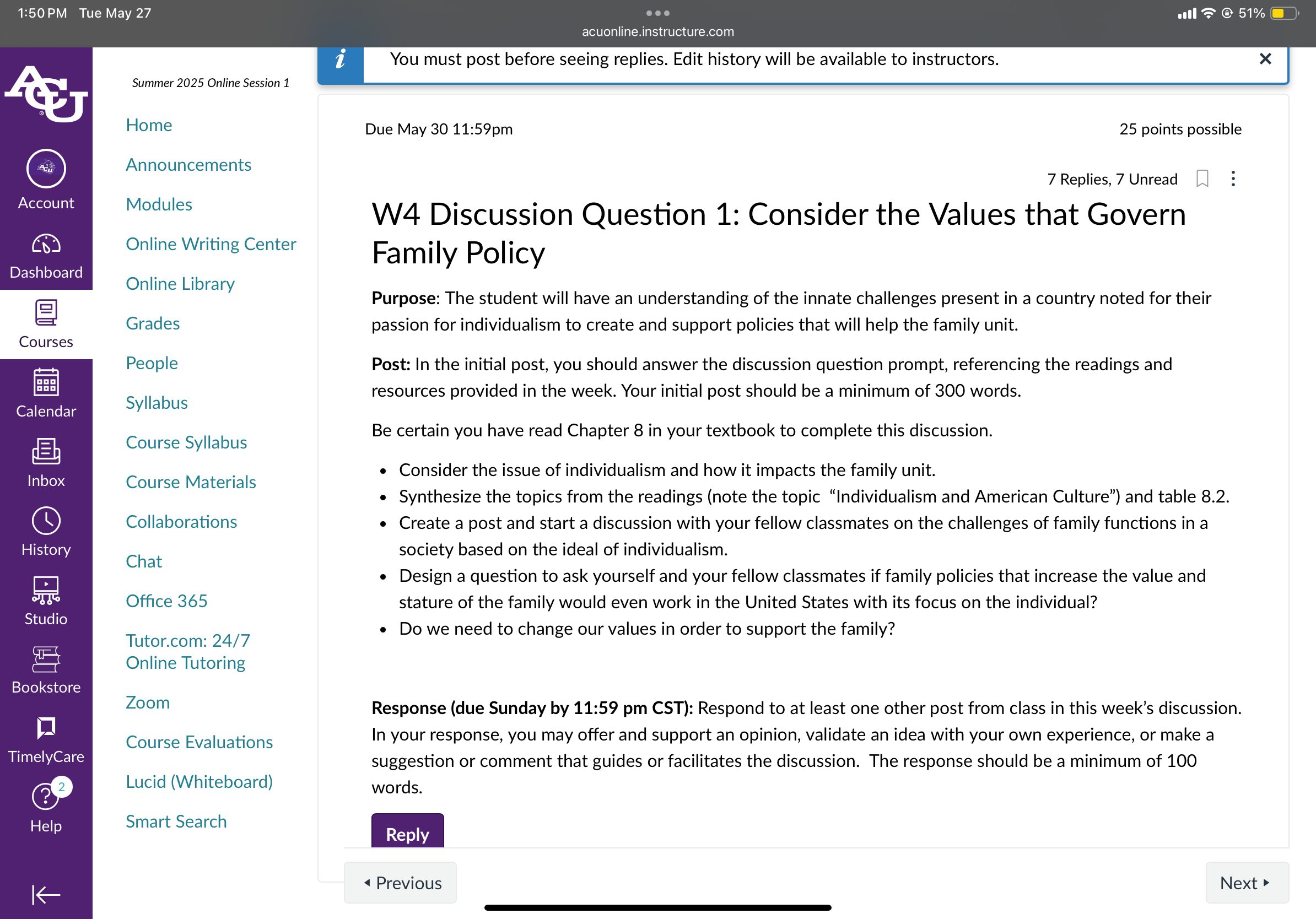Open the Inbox icon
The width and height of the screenshot is (1316, 919).
point(46,451)
